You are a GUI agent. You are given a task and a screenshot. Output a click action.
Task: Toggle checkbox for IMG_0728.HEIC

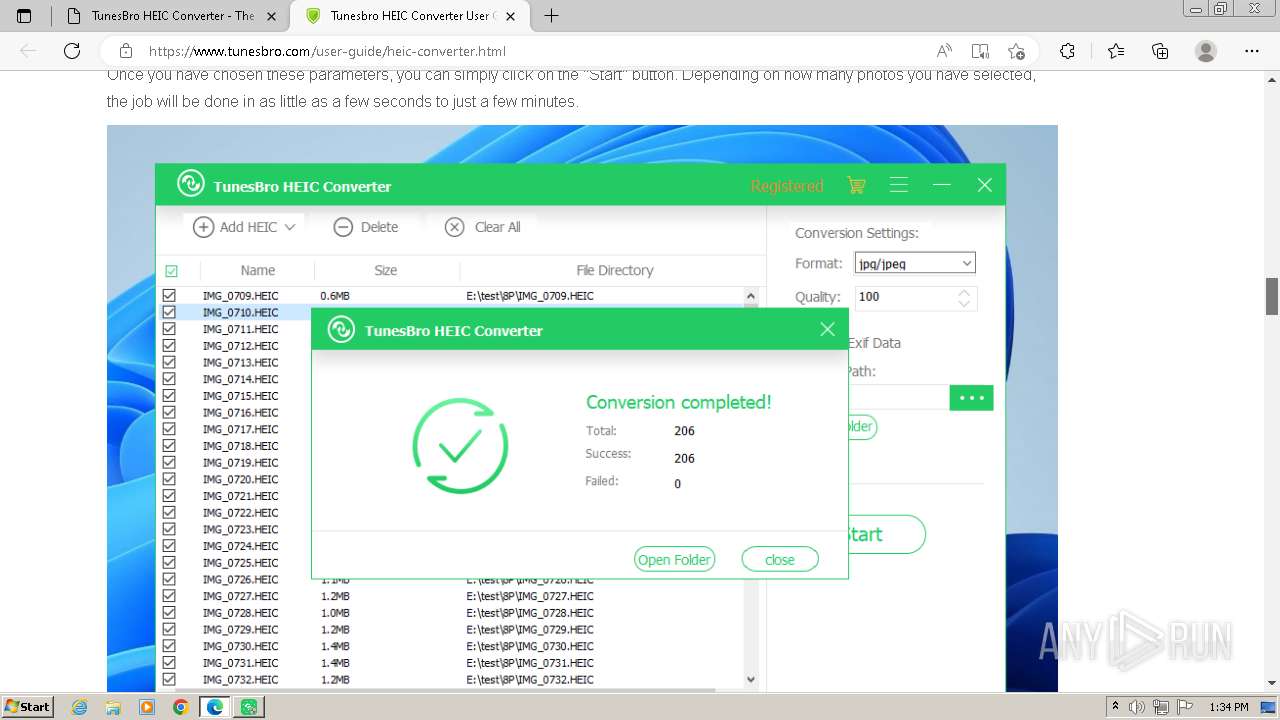169,612
